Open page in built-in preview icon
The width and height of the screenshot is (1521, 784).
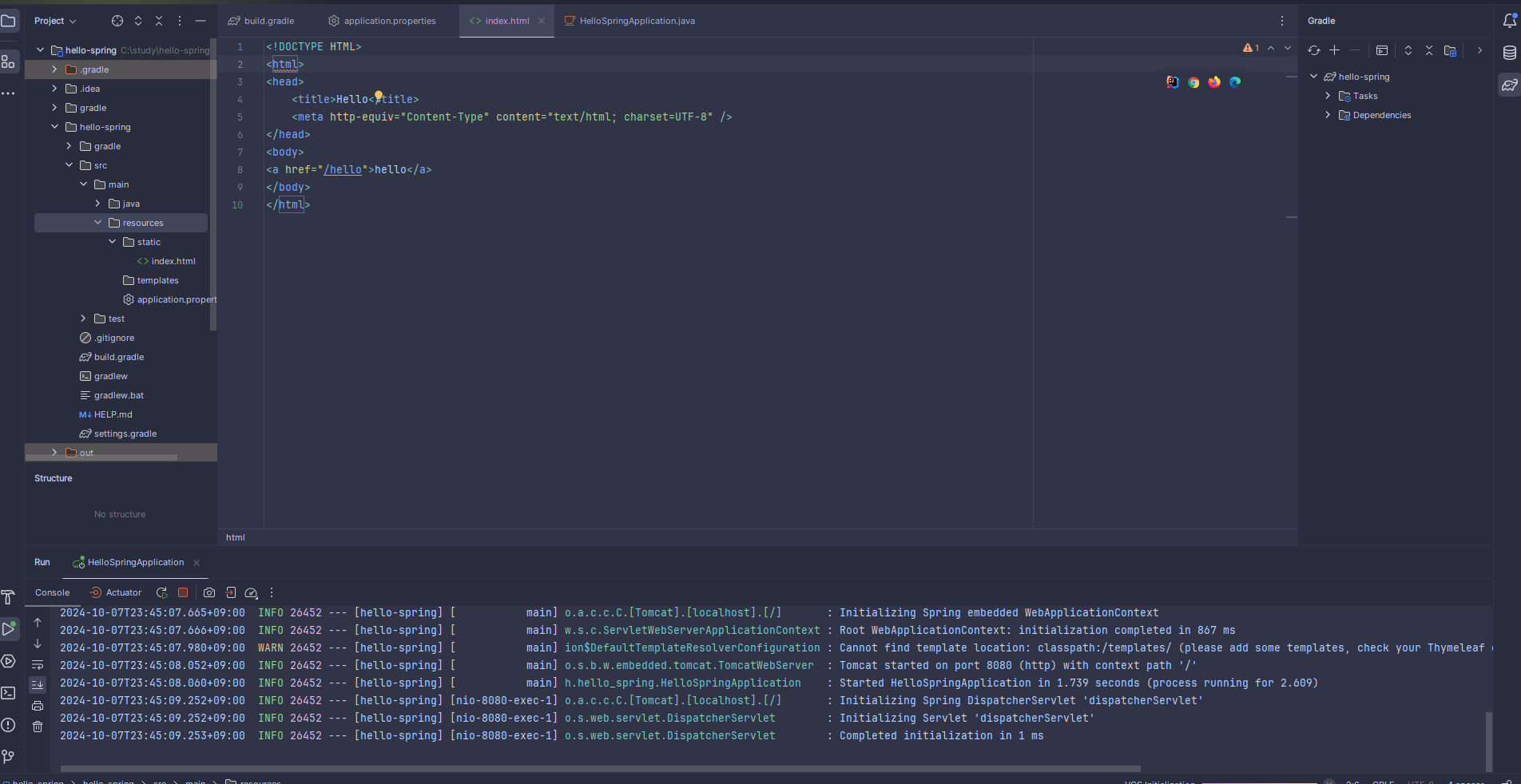[1173, 82]
